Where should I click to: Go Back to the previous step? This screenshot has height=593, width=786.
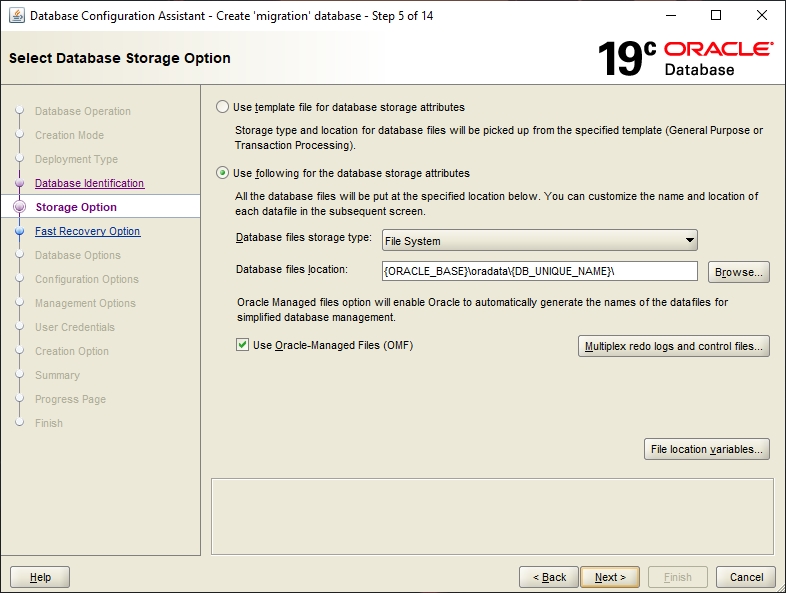549,577
